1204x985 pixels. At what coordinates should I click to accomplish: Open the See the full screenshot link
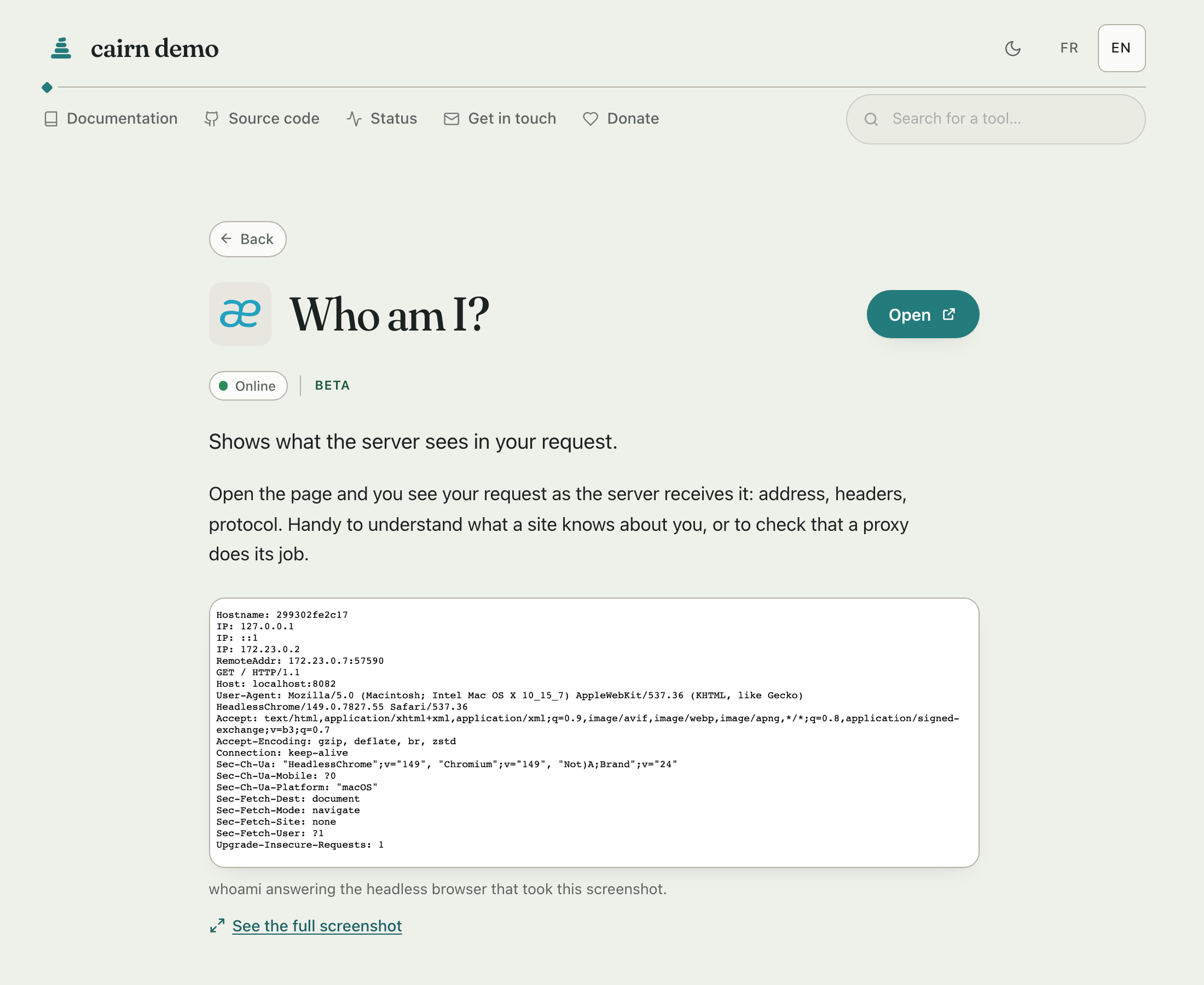point(317,926)
